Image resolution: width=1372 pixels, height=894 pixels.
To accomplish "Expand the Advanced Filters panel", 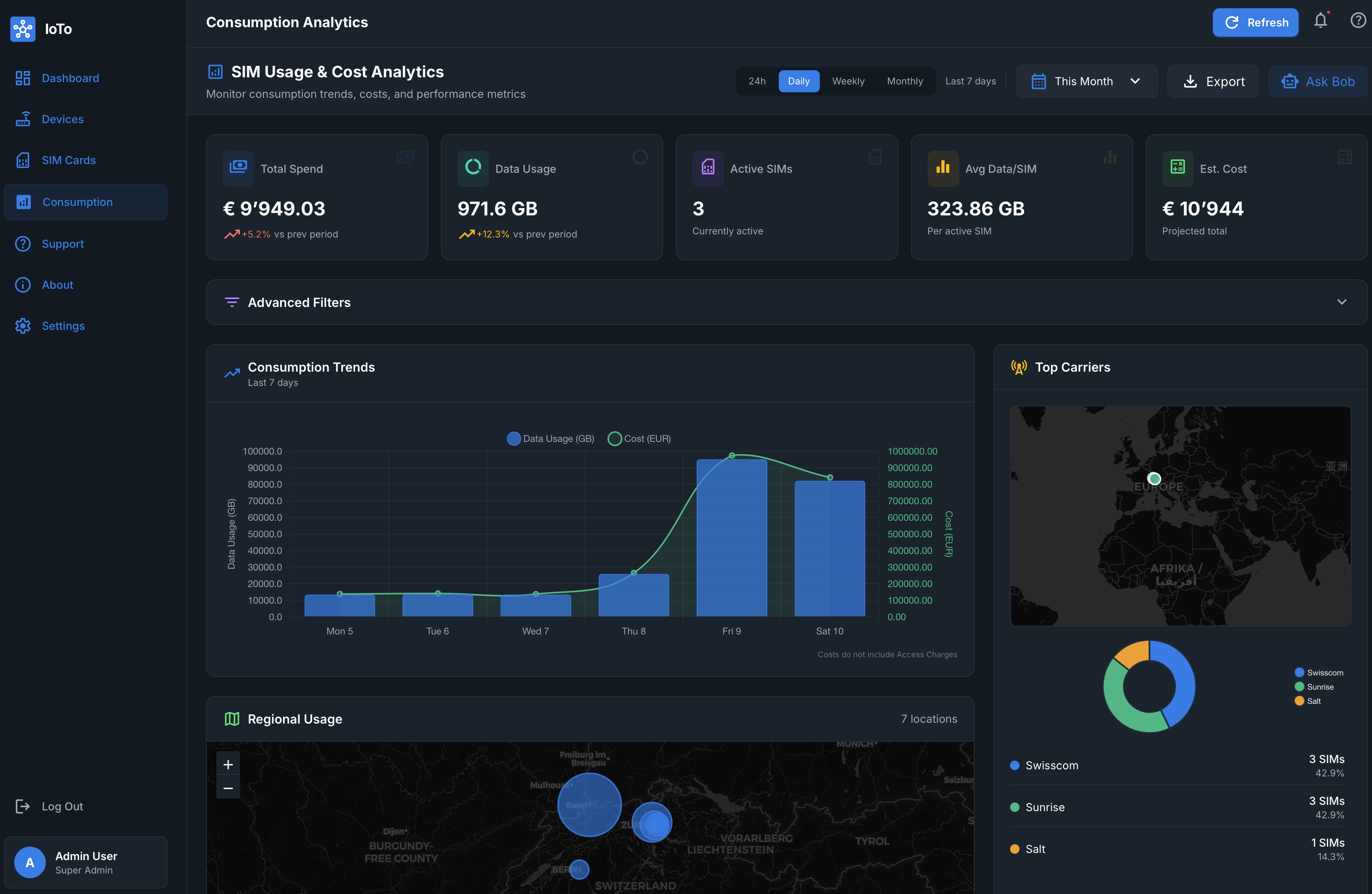I will [1342, 302].
